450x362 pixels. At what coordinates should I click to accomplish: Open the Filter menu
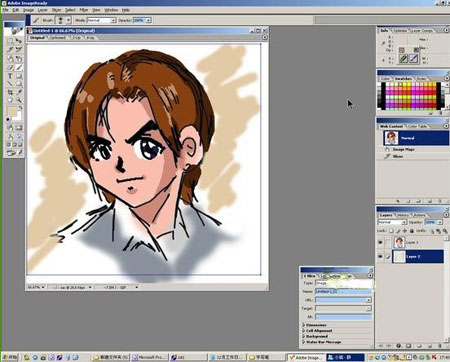point(84,10)
